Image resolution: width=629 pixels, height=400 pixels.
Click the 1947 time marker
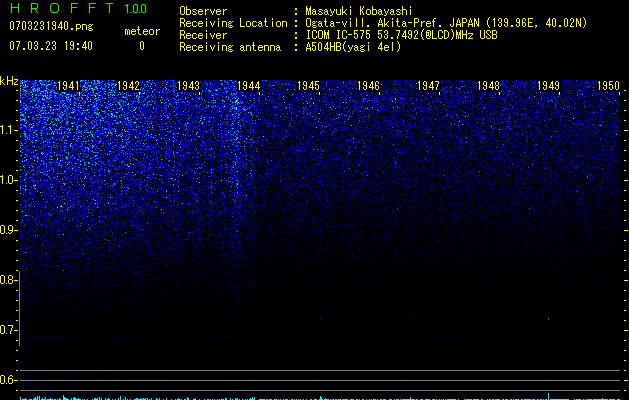[x=428, y=86]
